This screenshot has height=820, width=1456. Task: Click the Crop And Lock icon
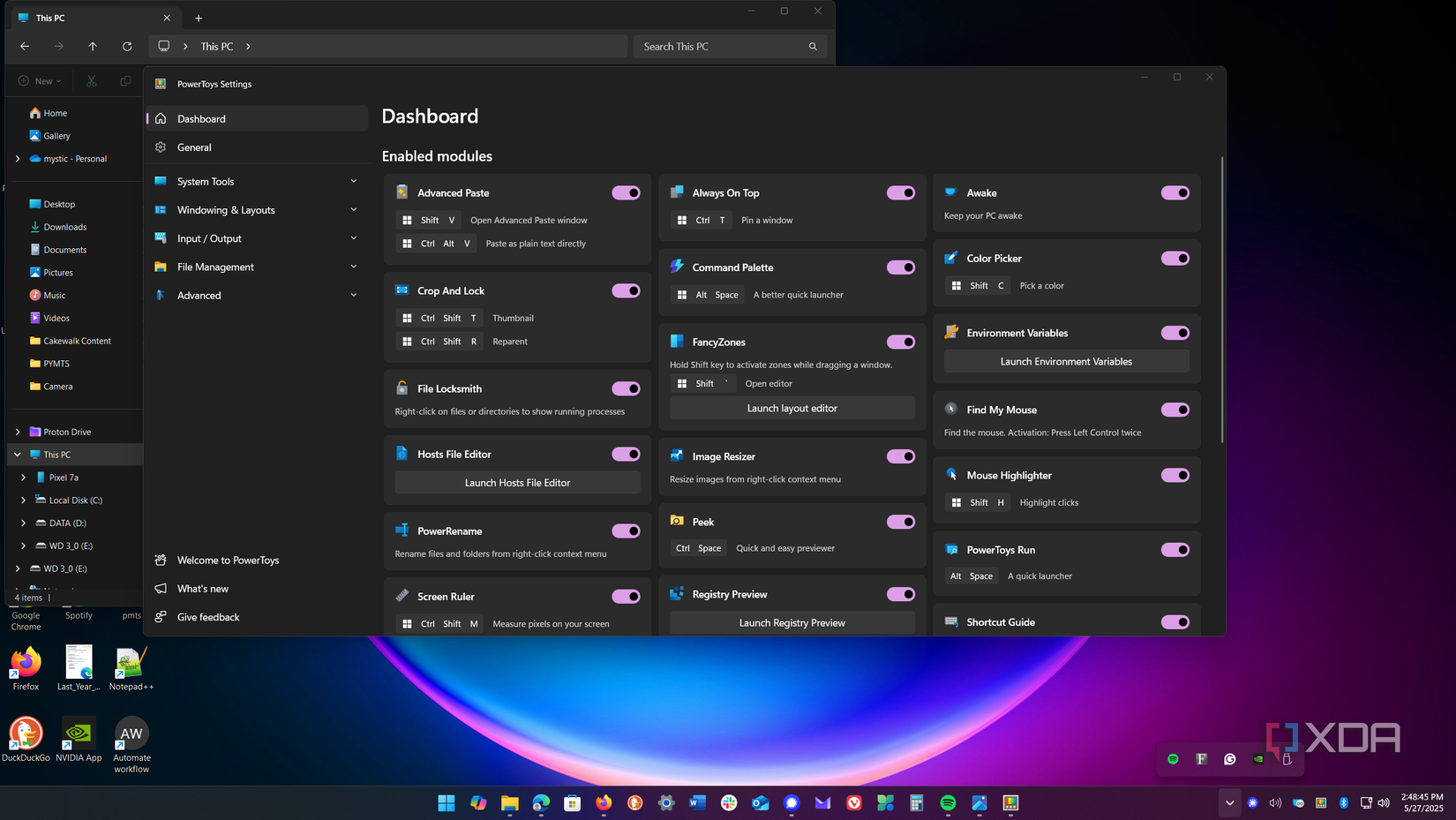[402, 290]
